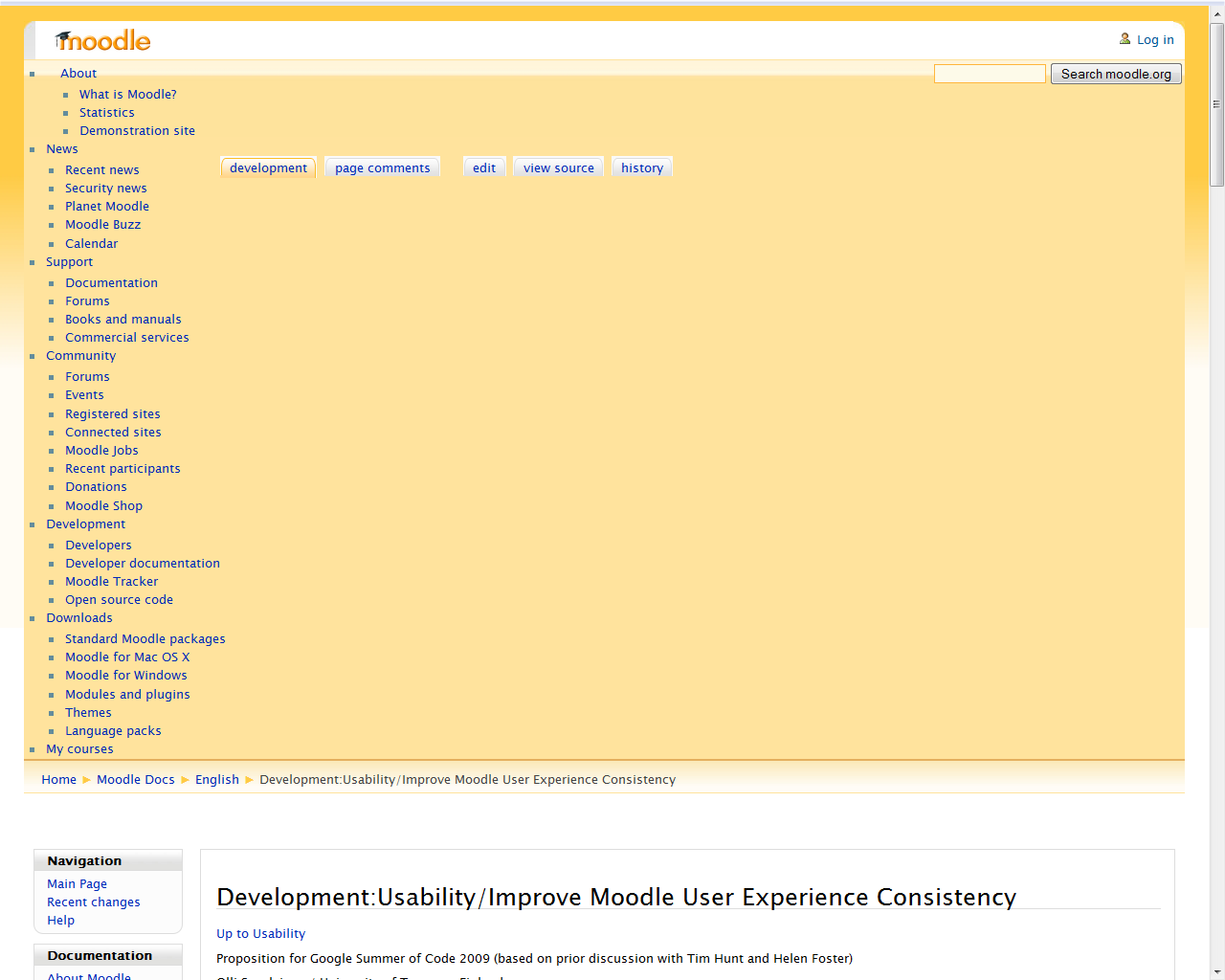1225x980 pixels.
Task: Select the development tab
Action: [268, 167]
